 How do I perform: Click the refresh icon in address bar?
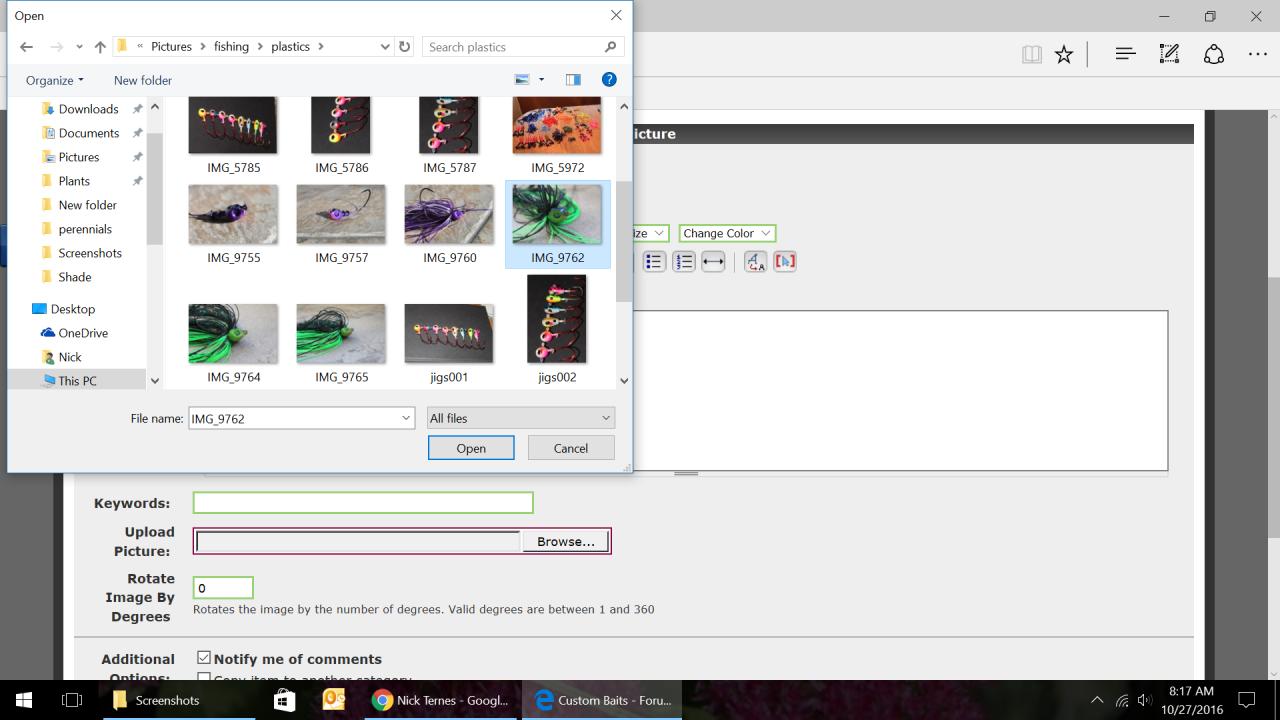coord(404,47)
